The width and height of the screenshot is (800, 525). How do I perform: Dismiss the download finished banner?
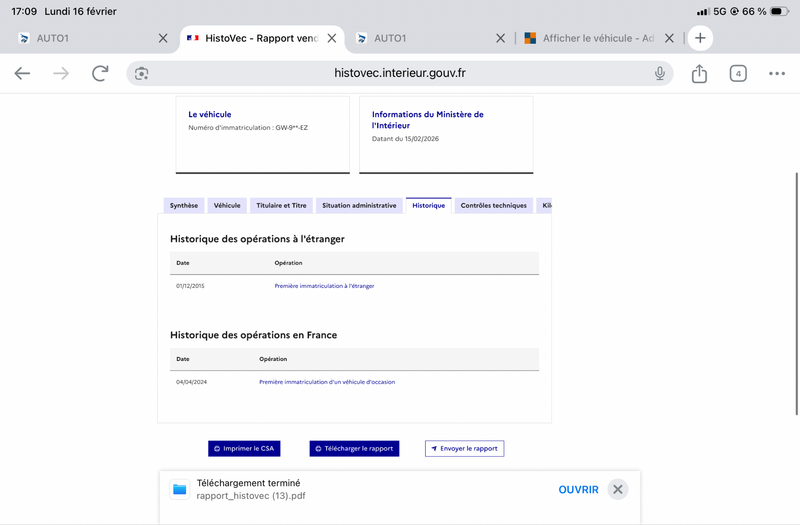tap(618, 489)
